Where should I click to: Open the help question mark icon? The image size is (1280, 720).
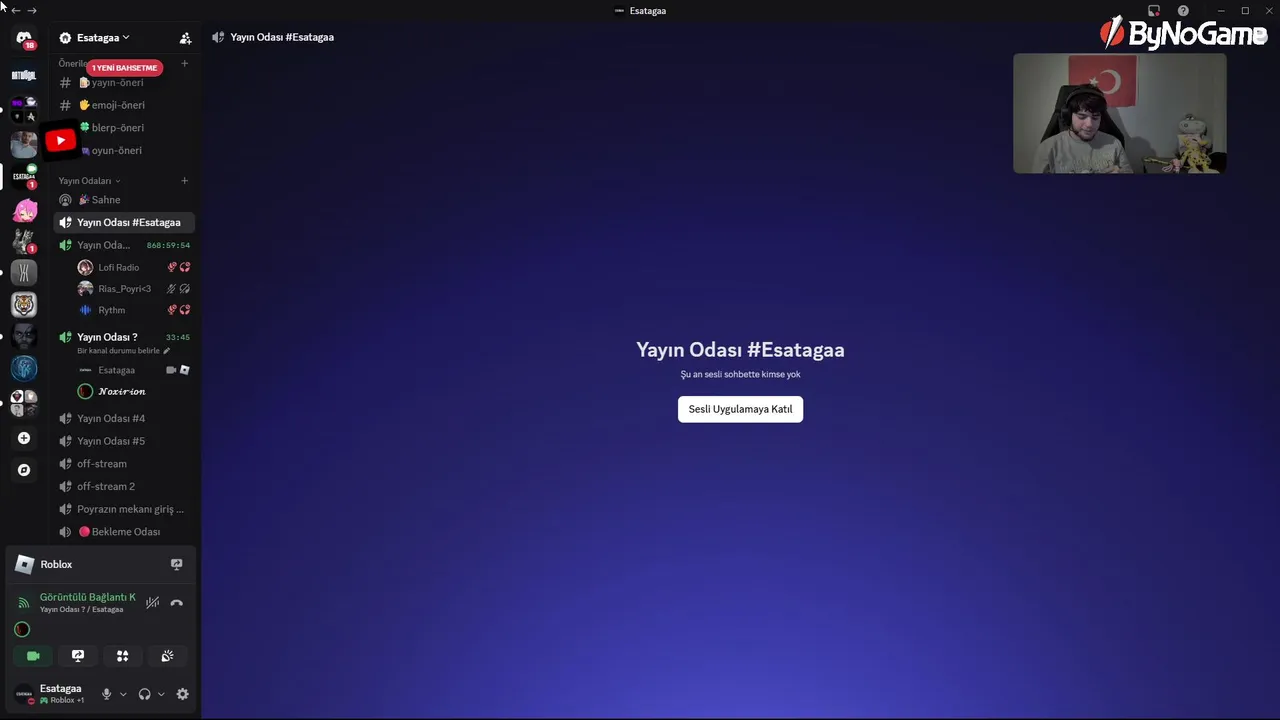[1183, 11]
